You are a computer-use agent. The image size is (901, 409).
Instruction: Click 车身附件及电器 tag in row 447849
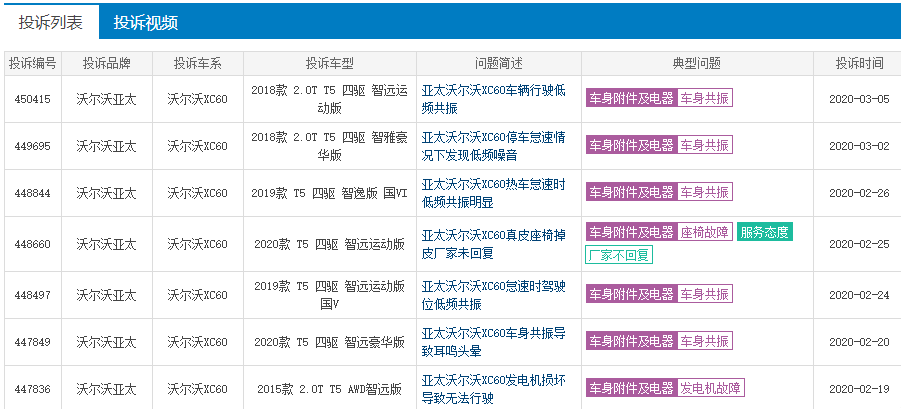(632, 341)
